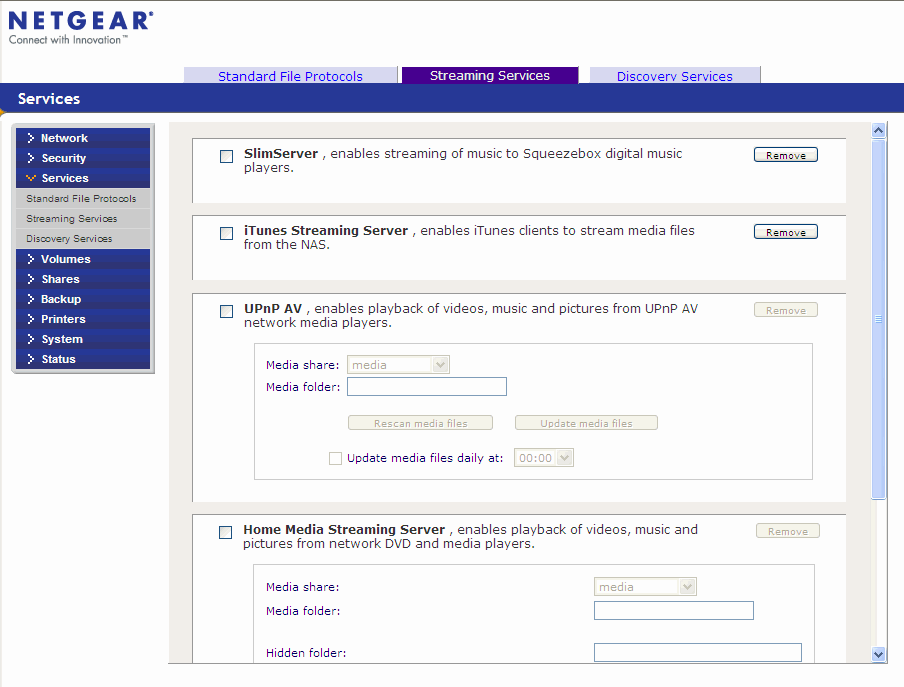Click Remove for Home Media Streaming Server

pos(788,531)
